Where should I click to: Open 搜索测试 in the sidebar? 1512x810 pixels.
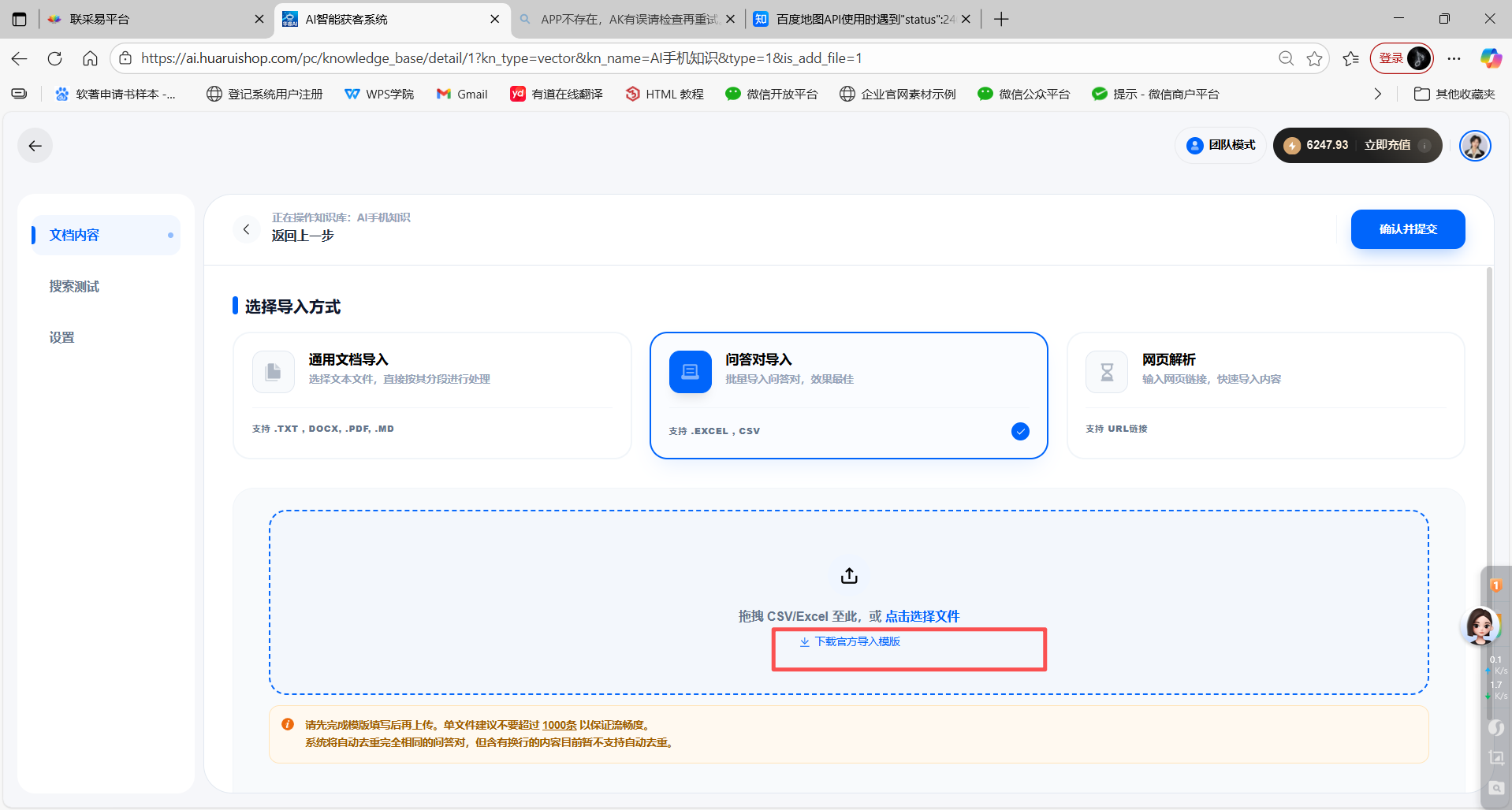(74, 286)
